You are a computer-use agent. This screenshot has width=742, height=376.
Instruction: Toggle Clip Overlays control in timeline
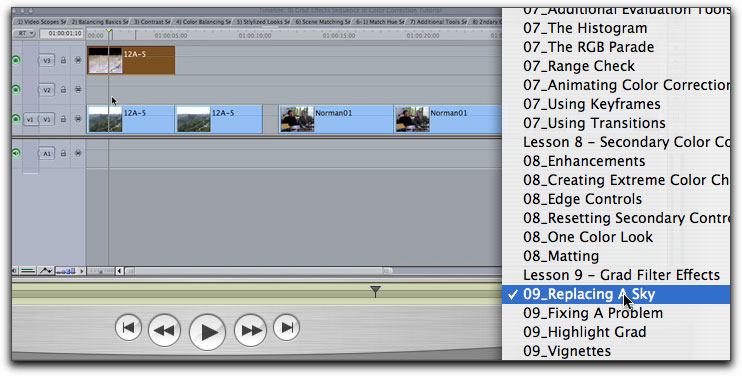46,271
